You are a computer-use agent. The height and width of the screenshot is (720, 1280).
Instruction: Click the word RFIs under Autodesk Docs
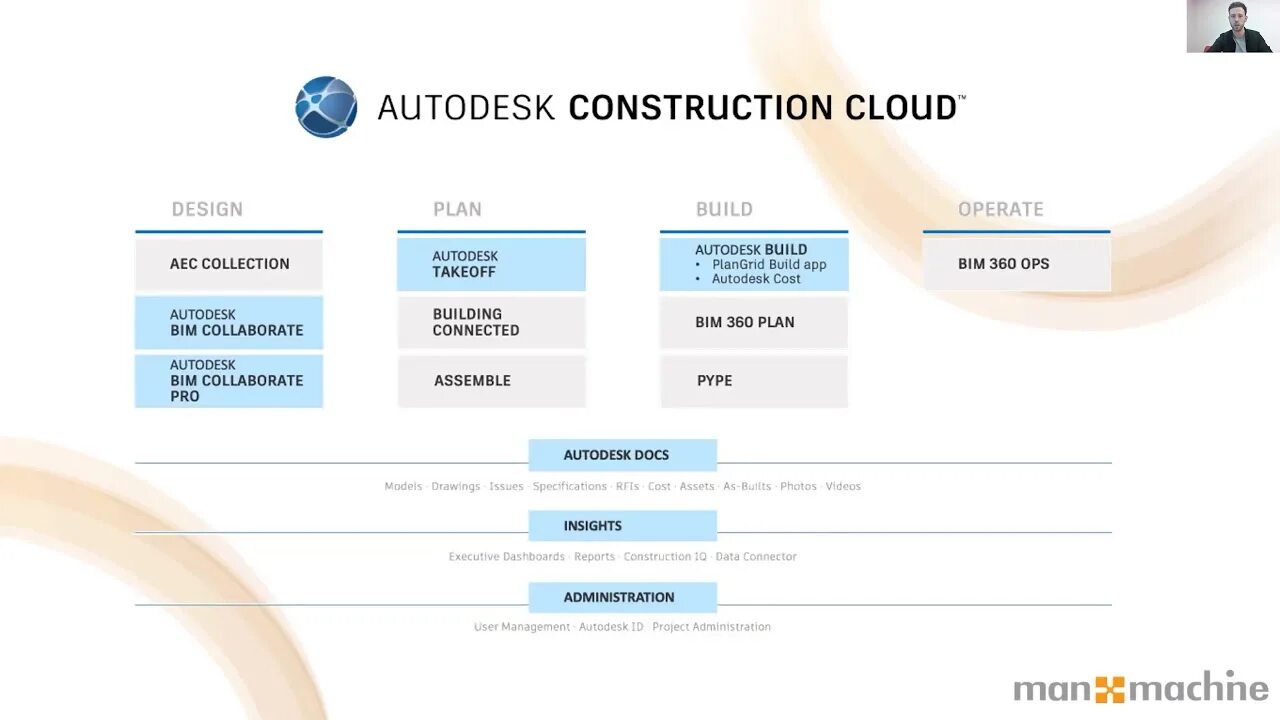point(628,486)
